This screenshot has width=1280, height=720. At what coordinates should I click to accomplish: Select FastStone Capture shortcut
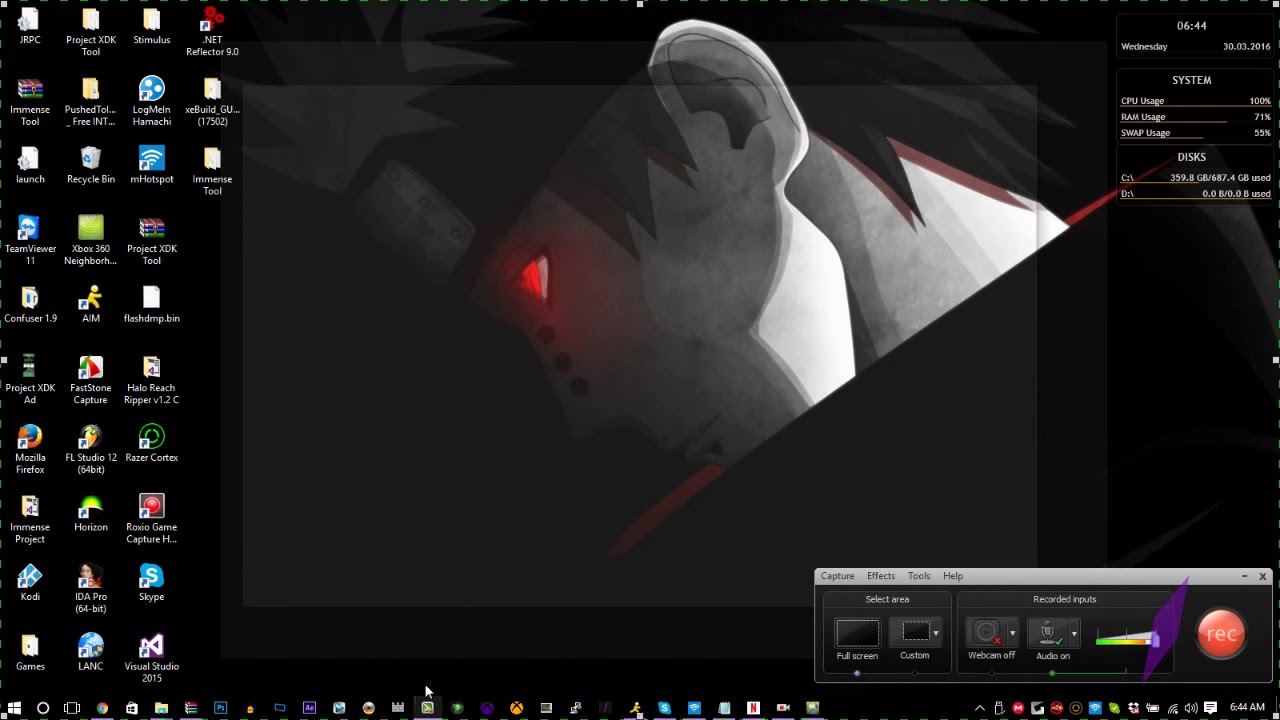pyautogui.click(x=91, y=380)
